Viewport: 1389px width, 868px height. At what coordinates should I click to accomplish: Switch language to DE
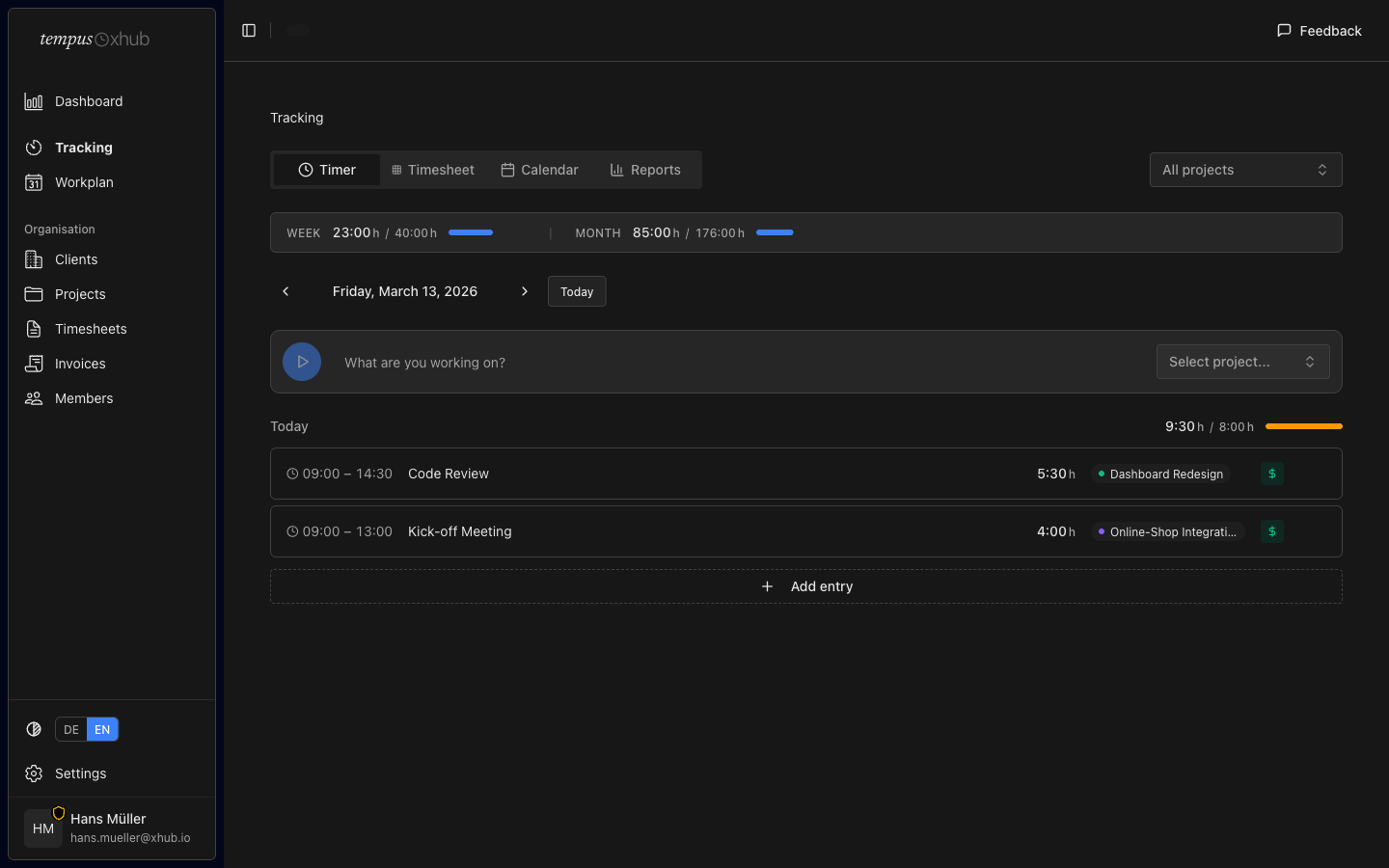71,729
